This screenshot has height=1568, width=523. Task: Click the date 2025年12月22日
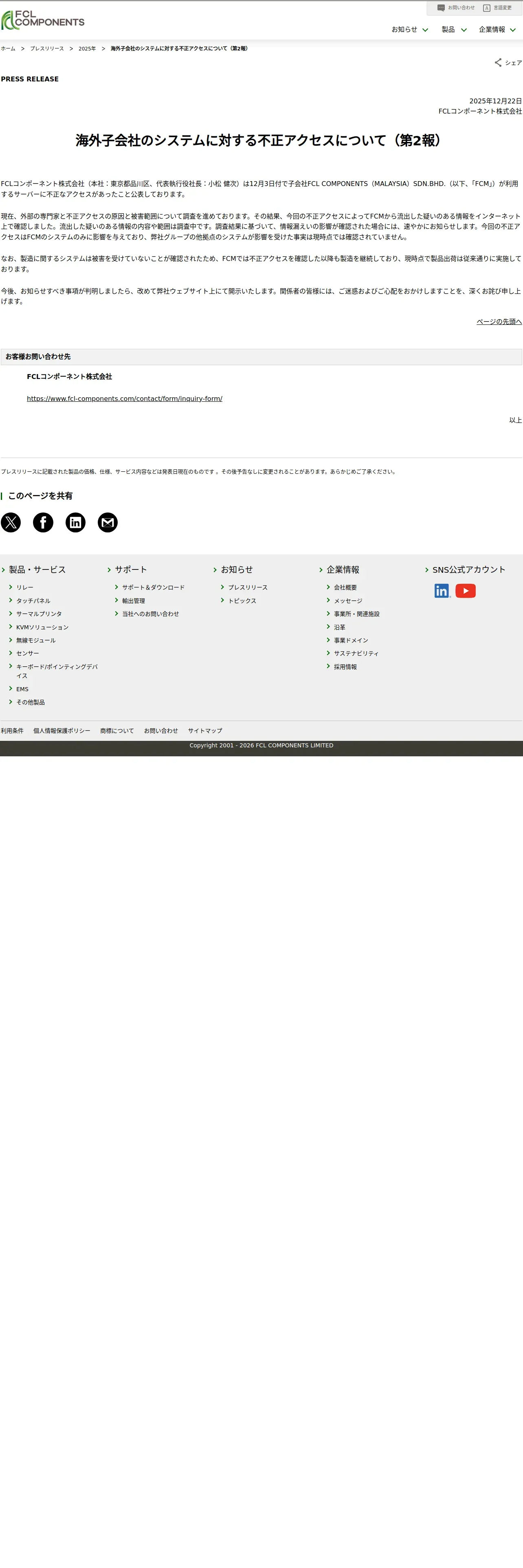(496, 101)
